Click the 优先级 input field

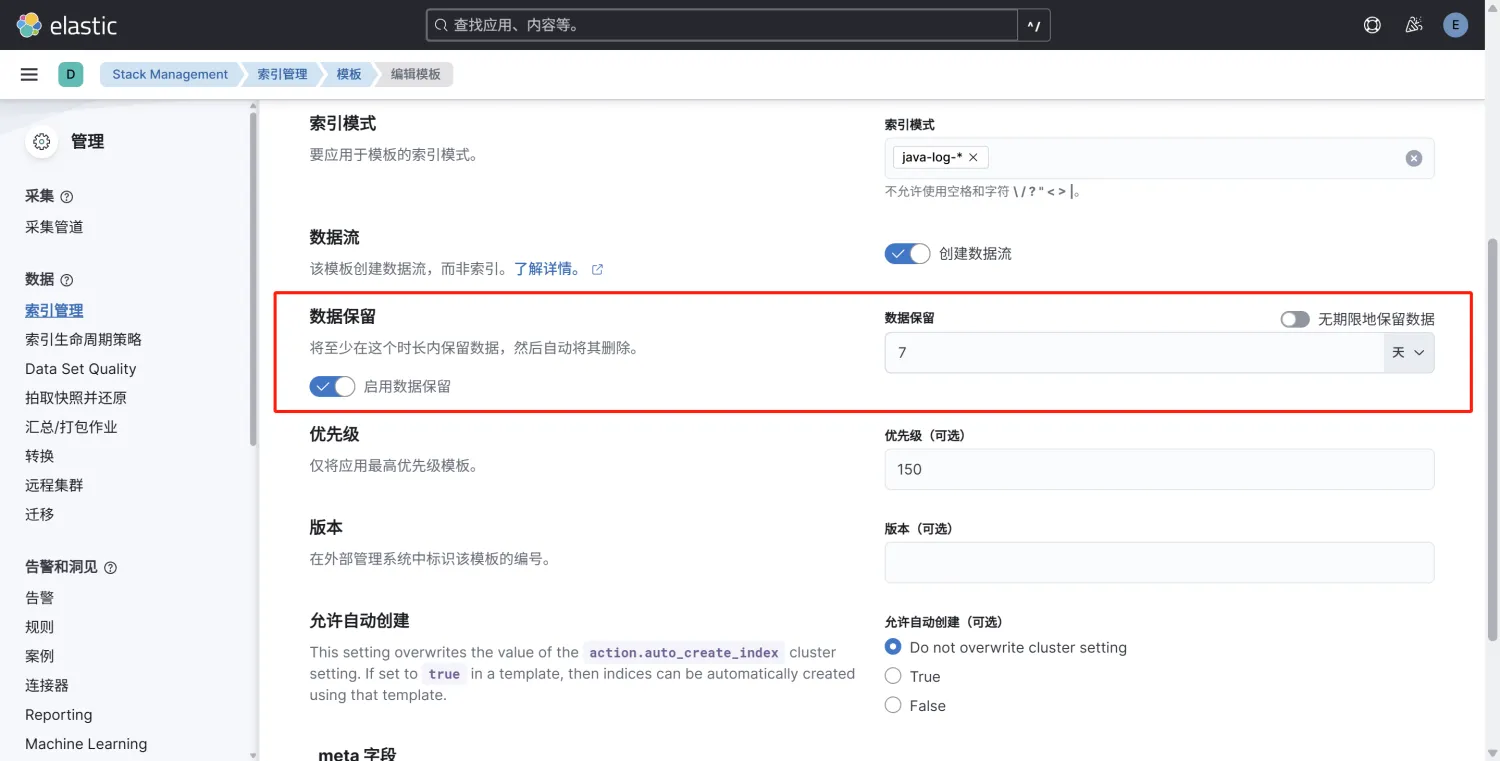point(1159,469)
